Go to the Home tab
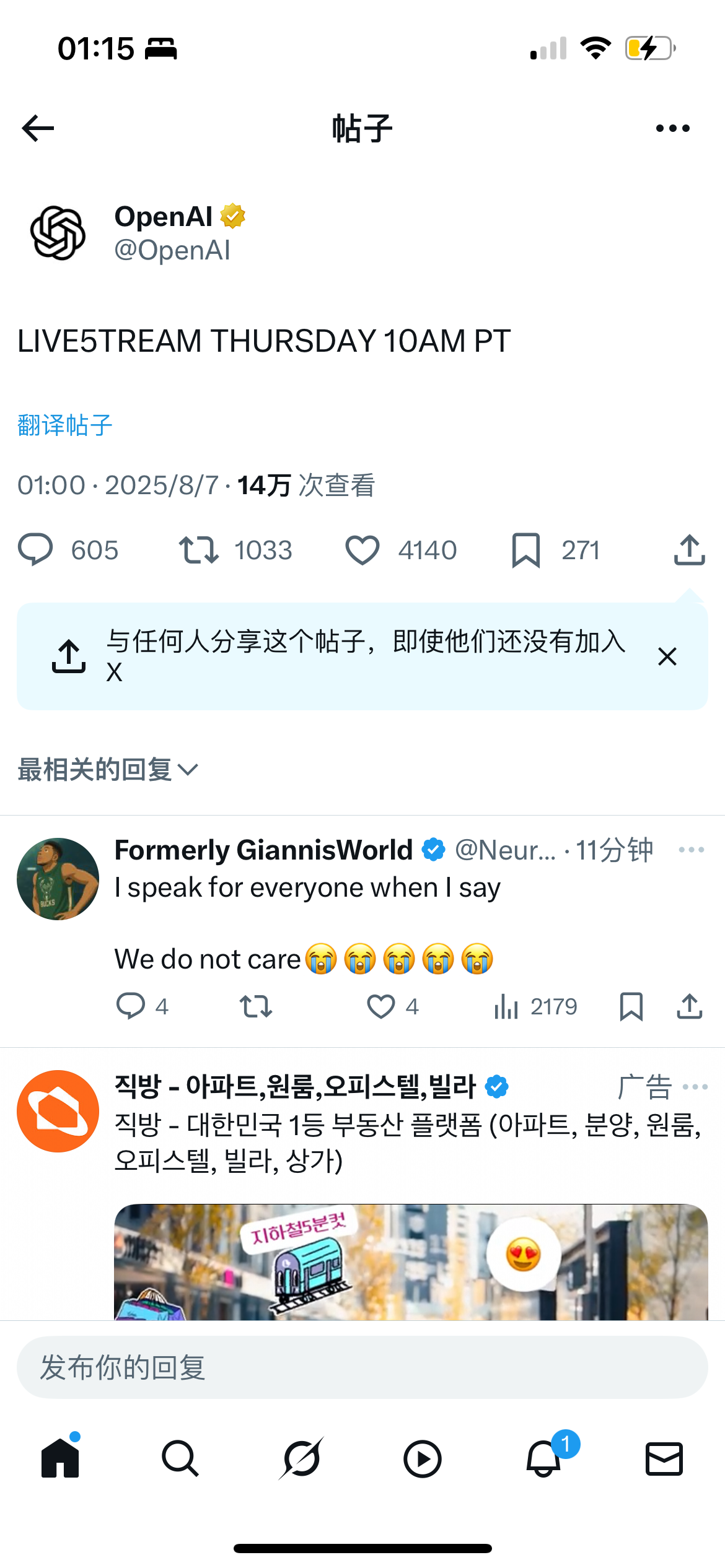This screenshot has width=725, height=1568. (60, 1458)
